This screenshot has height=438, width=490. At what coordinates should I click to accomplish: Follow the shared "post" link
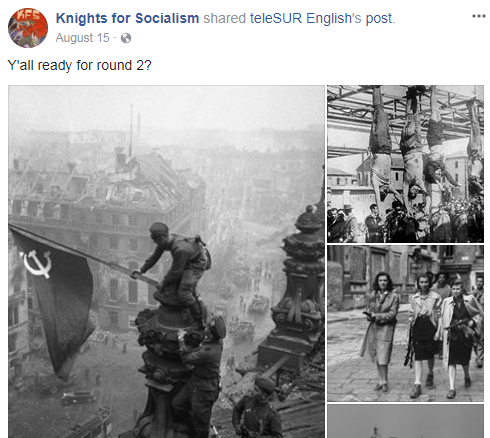click(379, 19)
